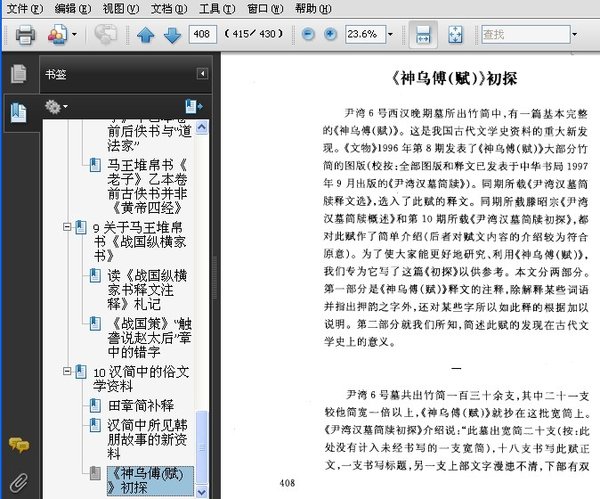
Task: Click gray bookmark icon beside 《神乌傅(赋)》初探
Action: point(95,473)
